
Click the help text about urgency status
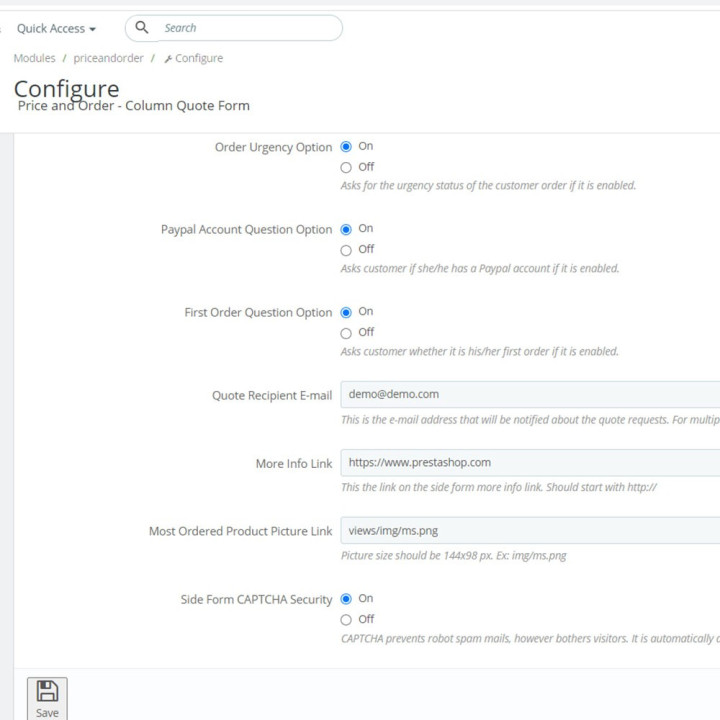click(x=488, y=186)
